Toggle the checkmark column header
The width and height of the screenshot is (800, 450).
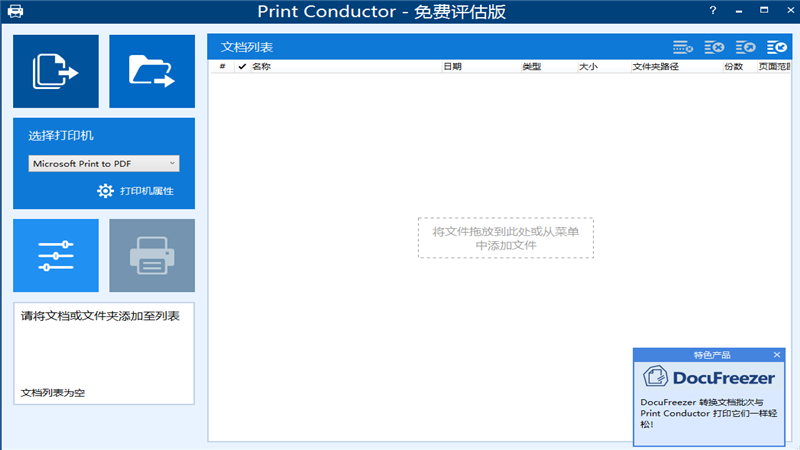(x=241, y=67)
